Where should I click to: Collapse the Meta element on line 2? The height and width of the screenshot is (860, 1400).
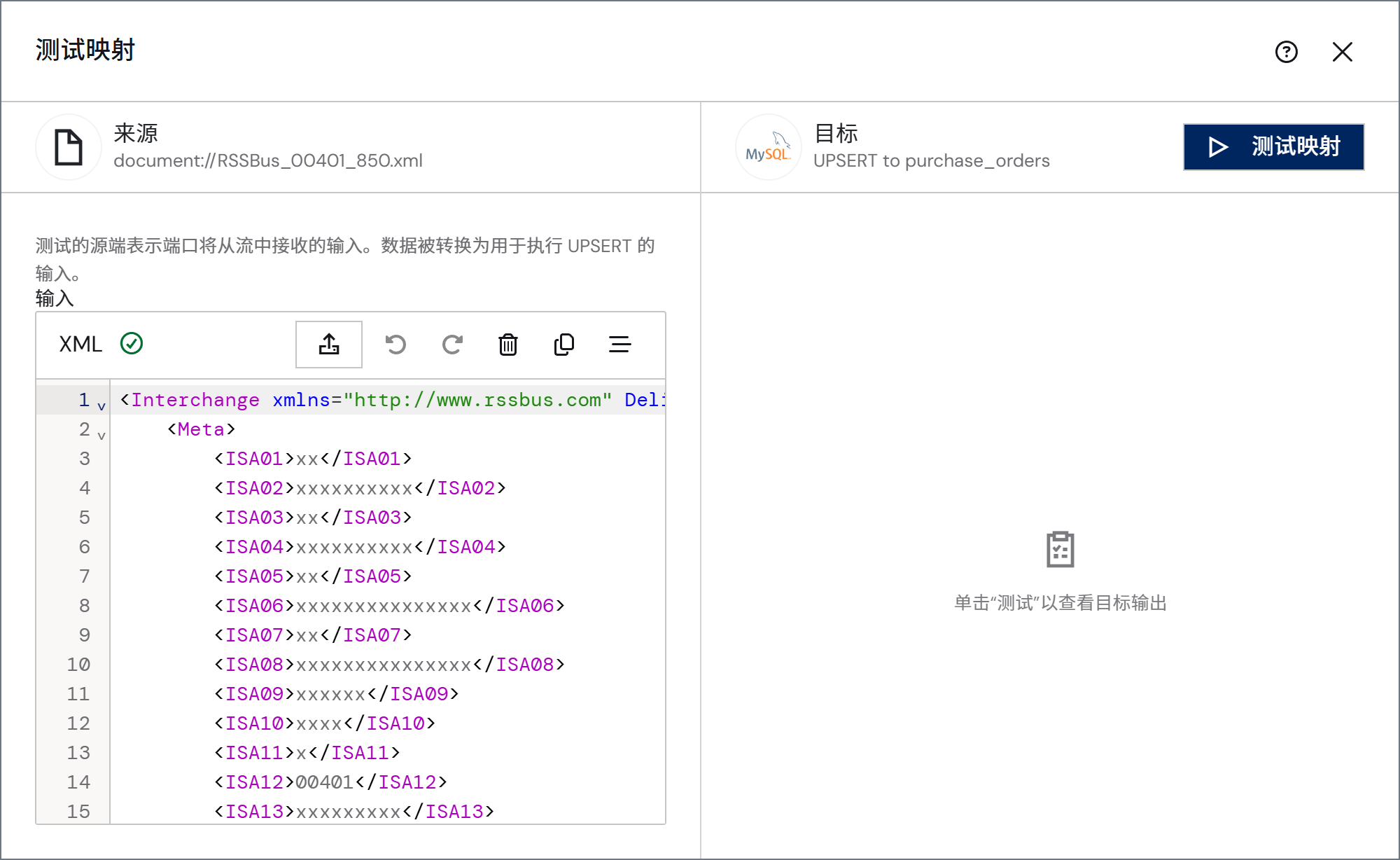pos(101,436)
